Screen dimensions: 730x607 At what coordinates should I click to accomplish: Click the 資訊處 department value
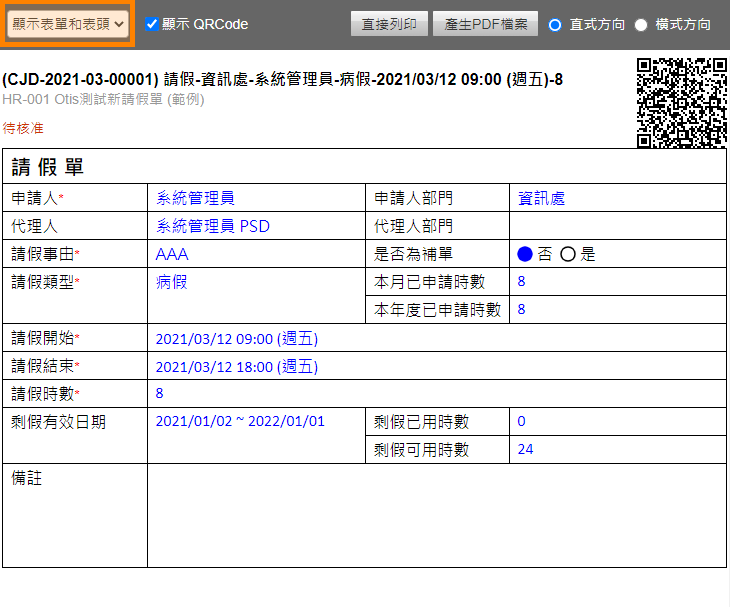point(541,198)
